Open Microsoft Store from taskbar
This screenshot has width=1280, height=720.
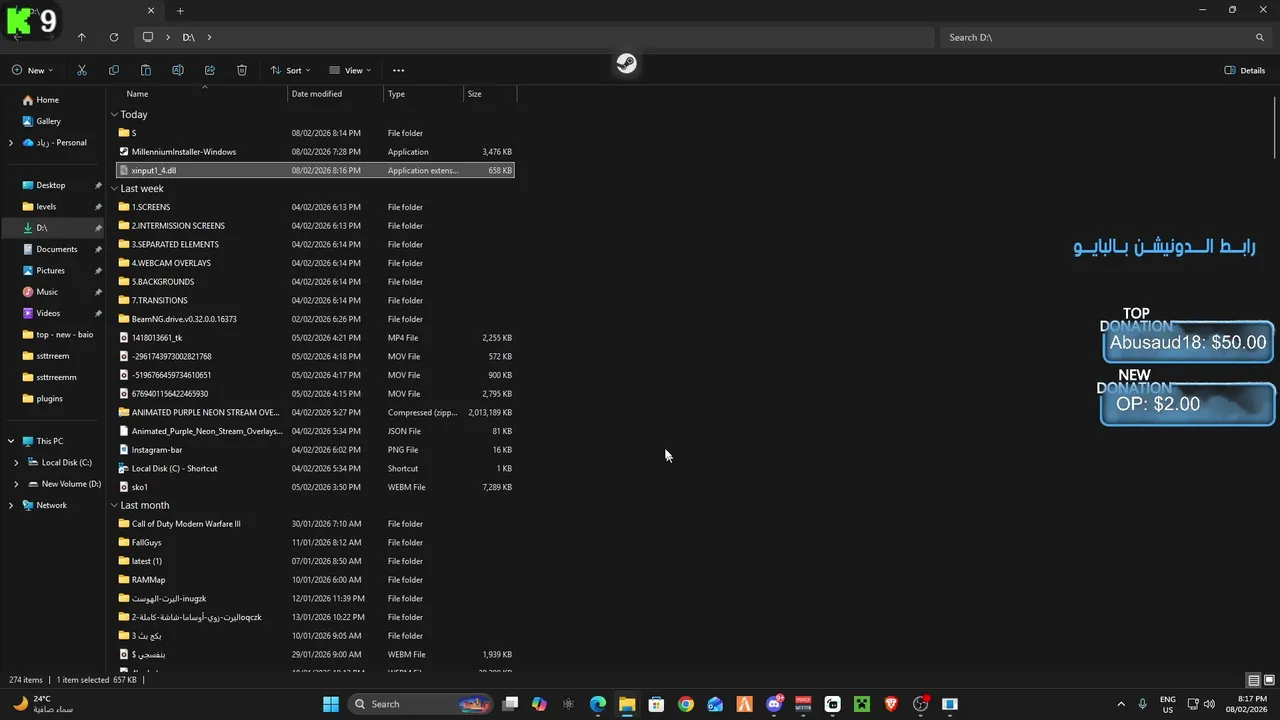656,704
